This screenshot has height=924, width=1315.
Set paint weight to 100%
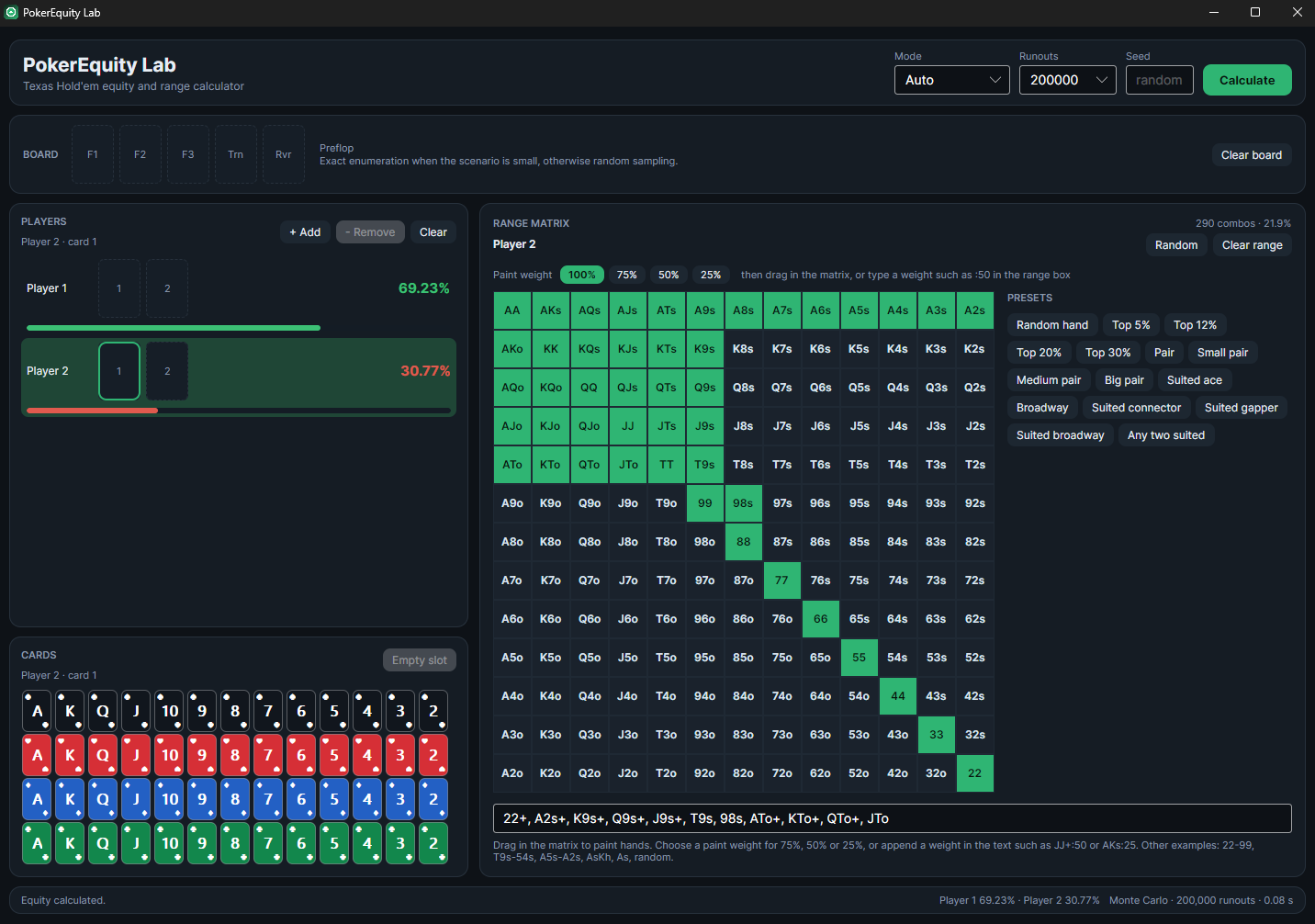click(581, 275)
